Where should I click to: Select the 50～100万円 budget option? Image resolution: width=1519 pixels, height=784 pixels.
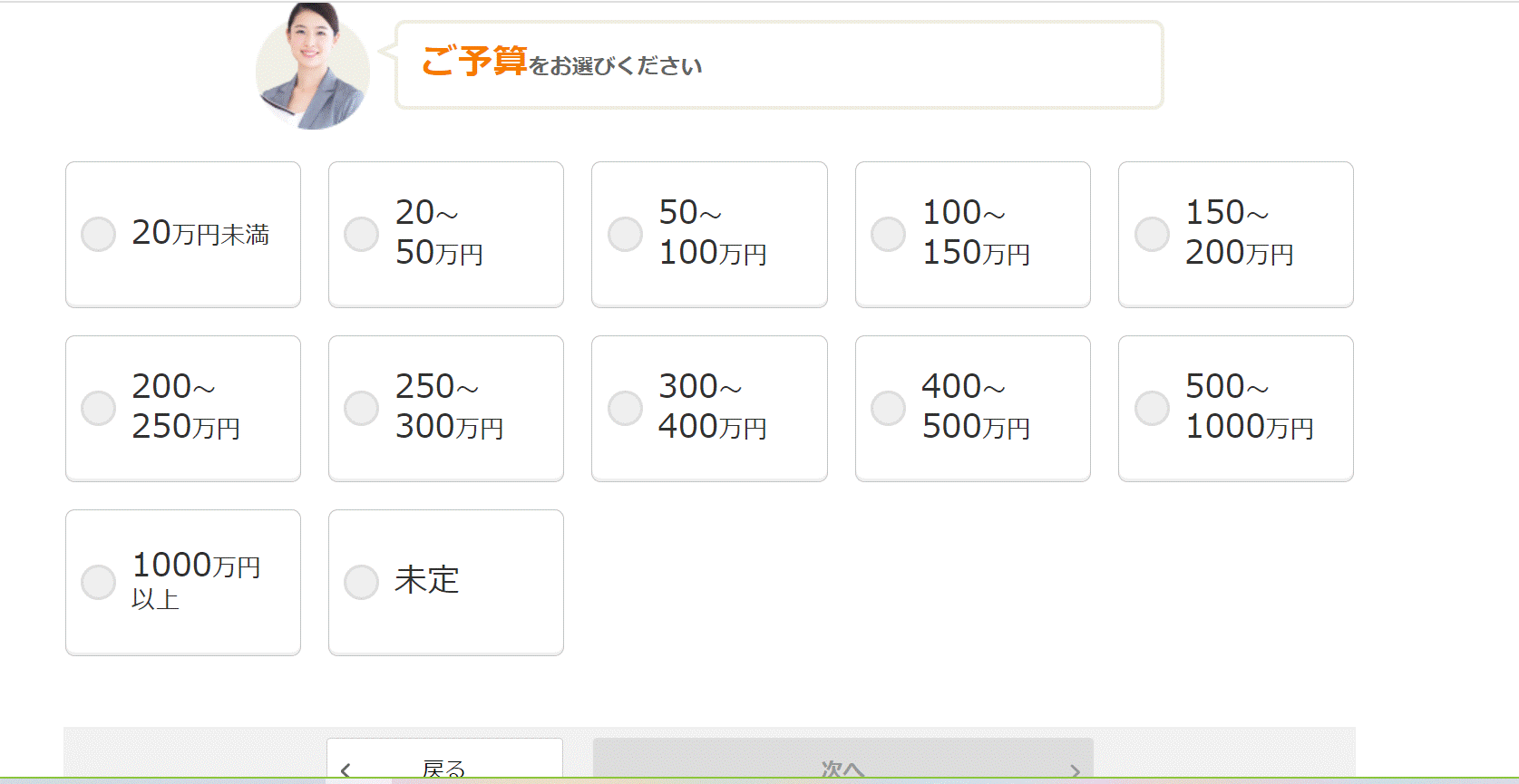coord(709,235)
